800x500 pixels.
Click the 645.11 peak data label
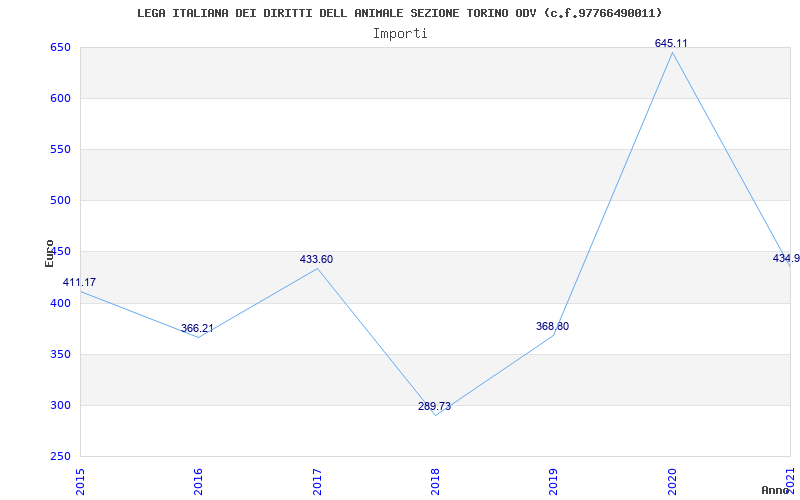(671, 43)
